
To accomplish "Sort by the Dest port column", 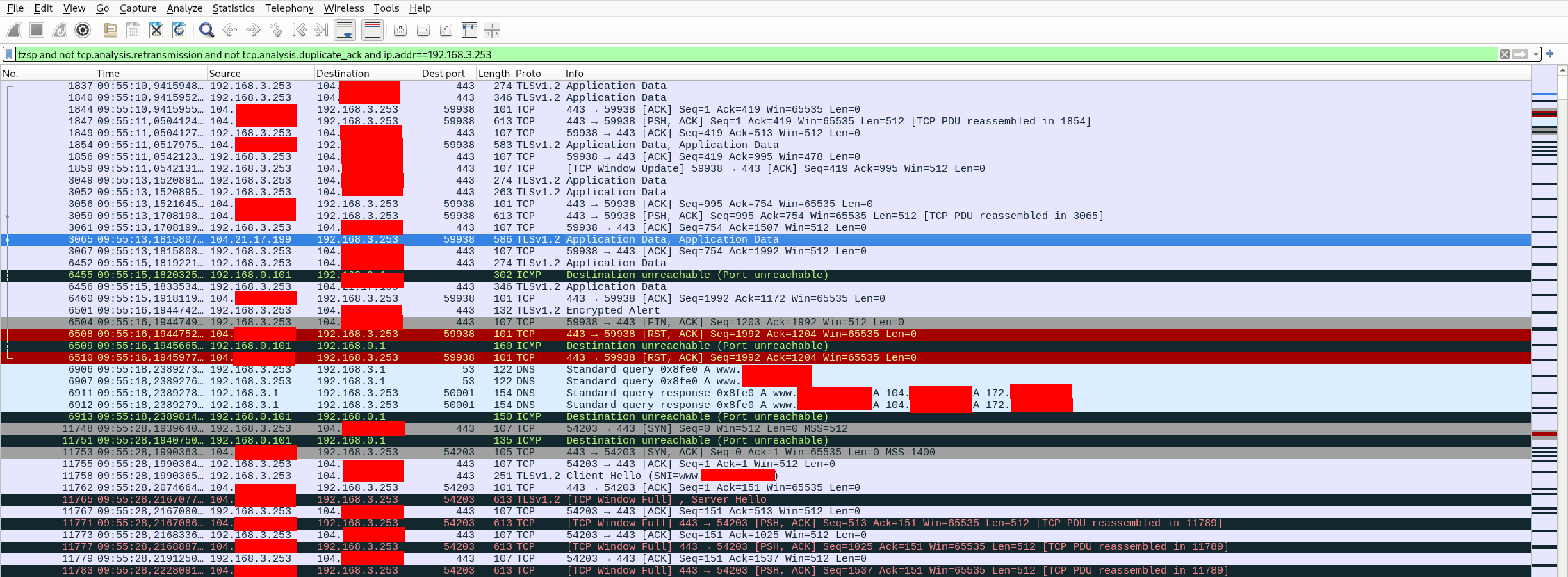I will [448, 73].
